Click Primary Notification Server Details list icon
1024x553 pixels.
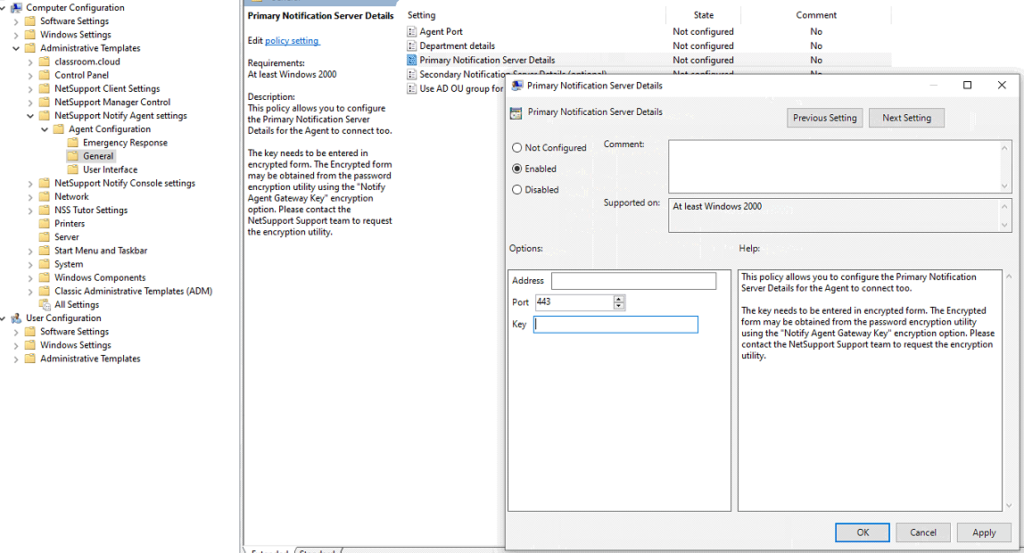pyautogui.click(x=411, y=60)
